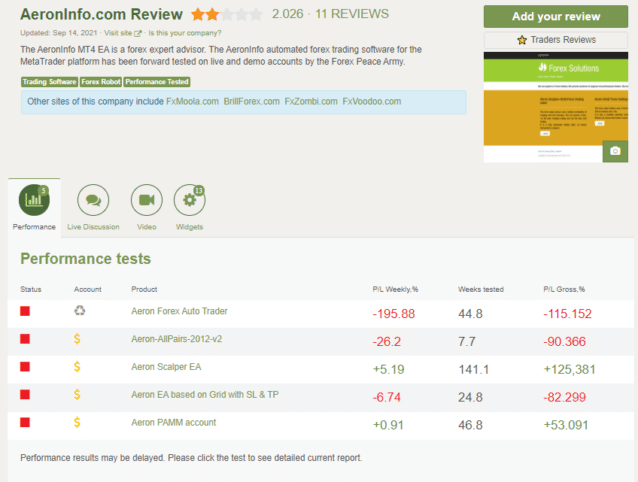This screenshot has height=482, width=638.
Task: Click the camera icon on site screenshot
Action: click(x=615, y=151)
